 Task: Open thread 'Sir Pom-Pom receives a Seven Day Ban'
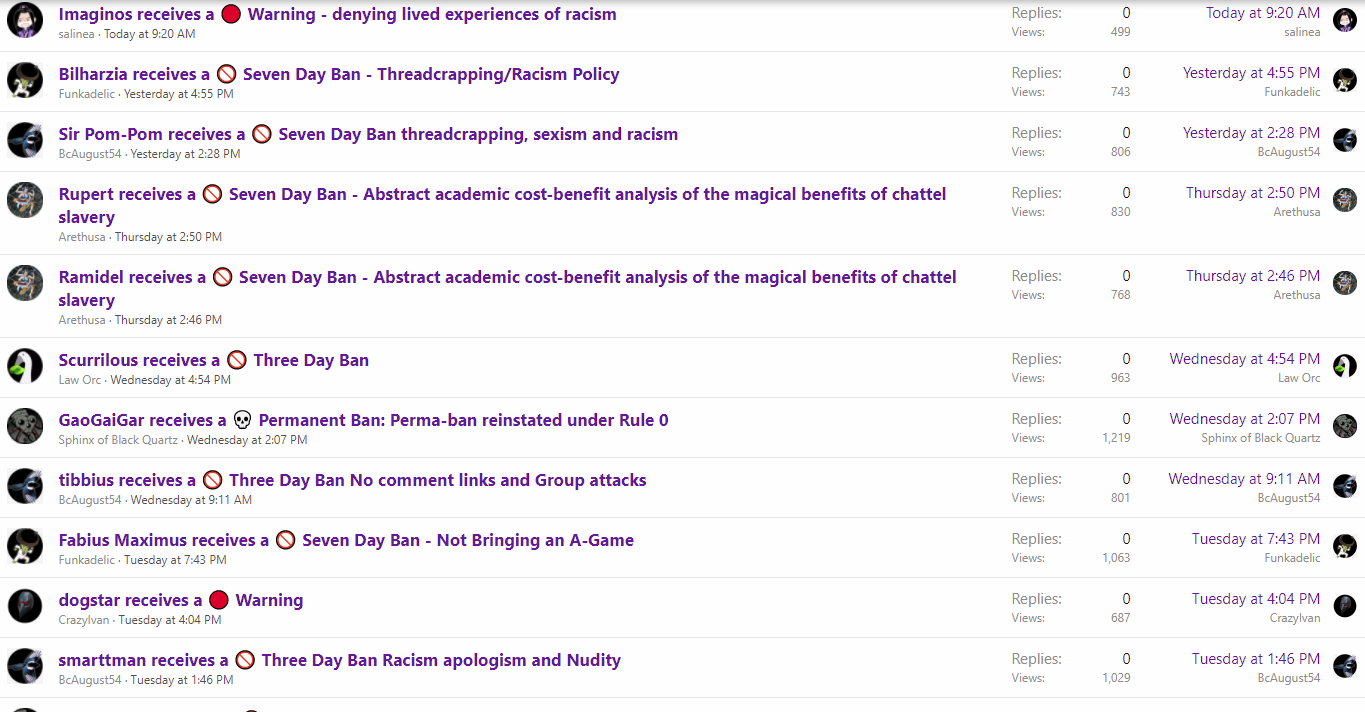click(x=368, y=134)
